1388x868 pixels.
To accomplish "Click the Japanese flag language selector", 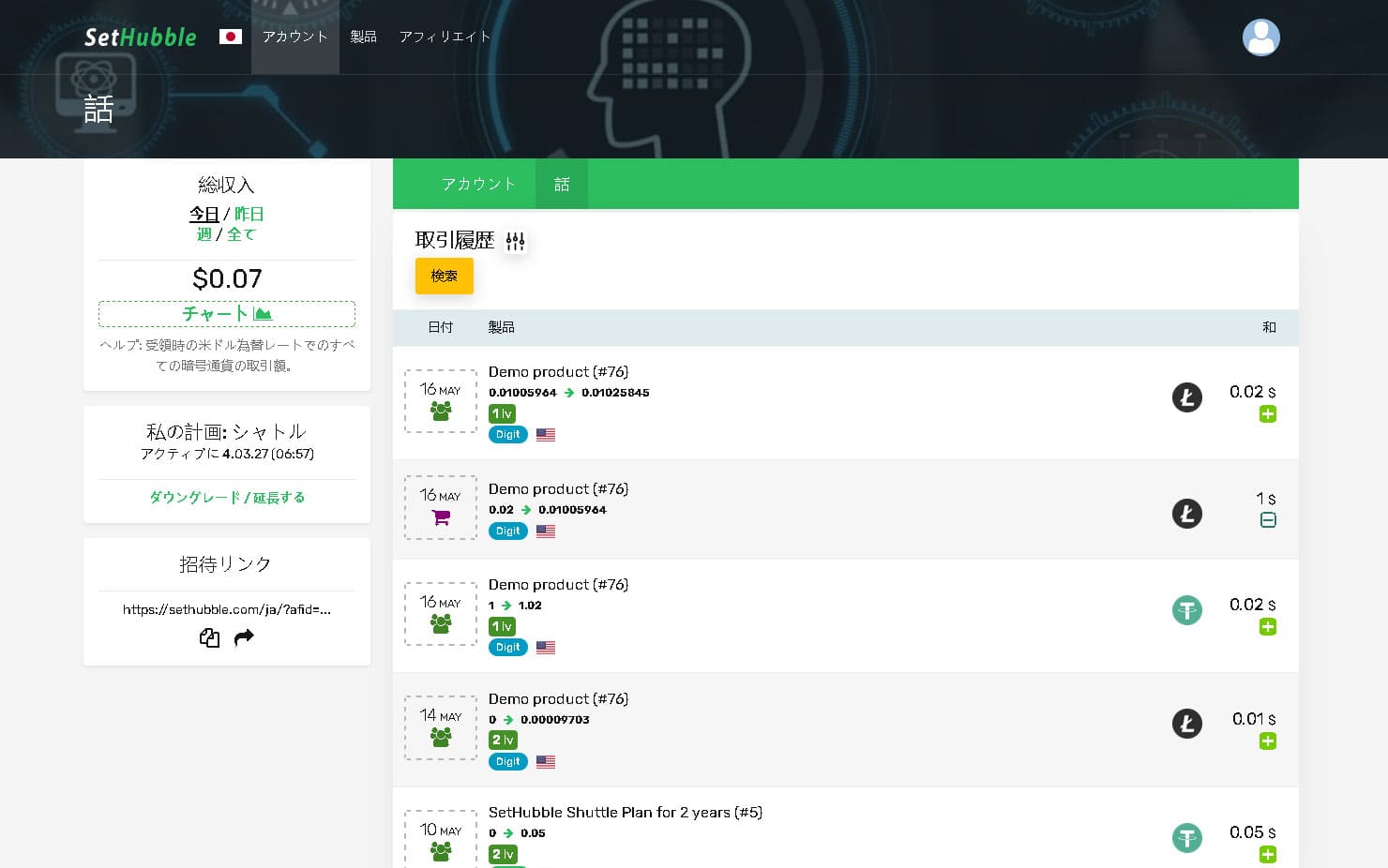I will click(230, 37).
